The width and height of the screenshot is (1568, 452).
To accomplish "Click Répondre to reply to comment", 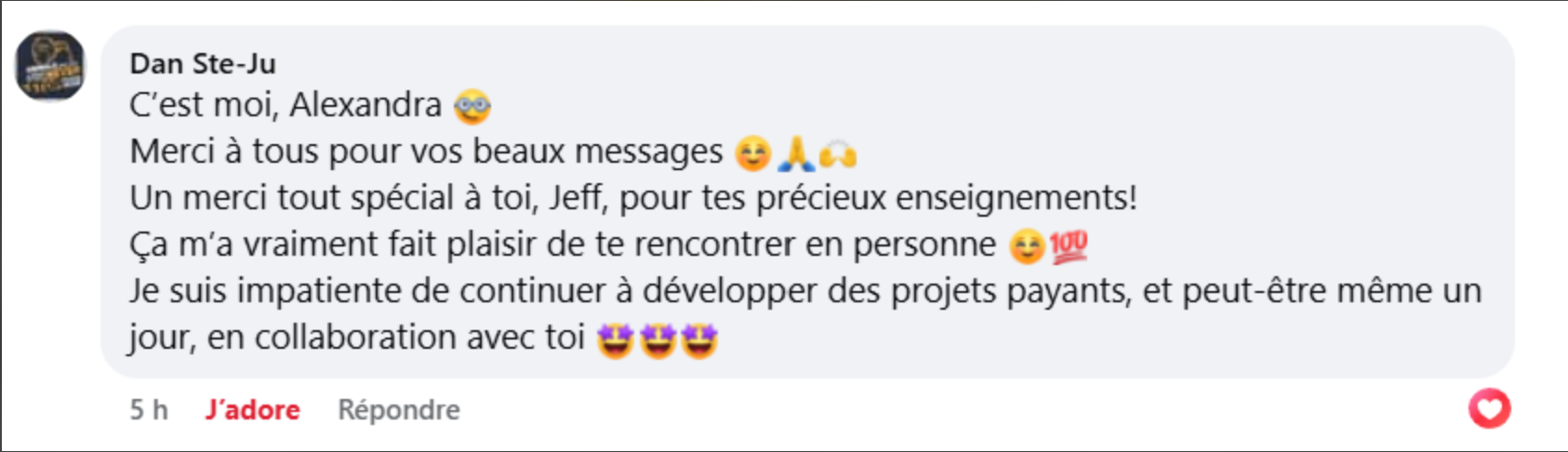I will pos(399,409).
